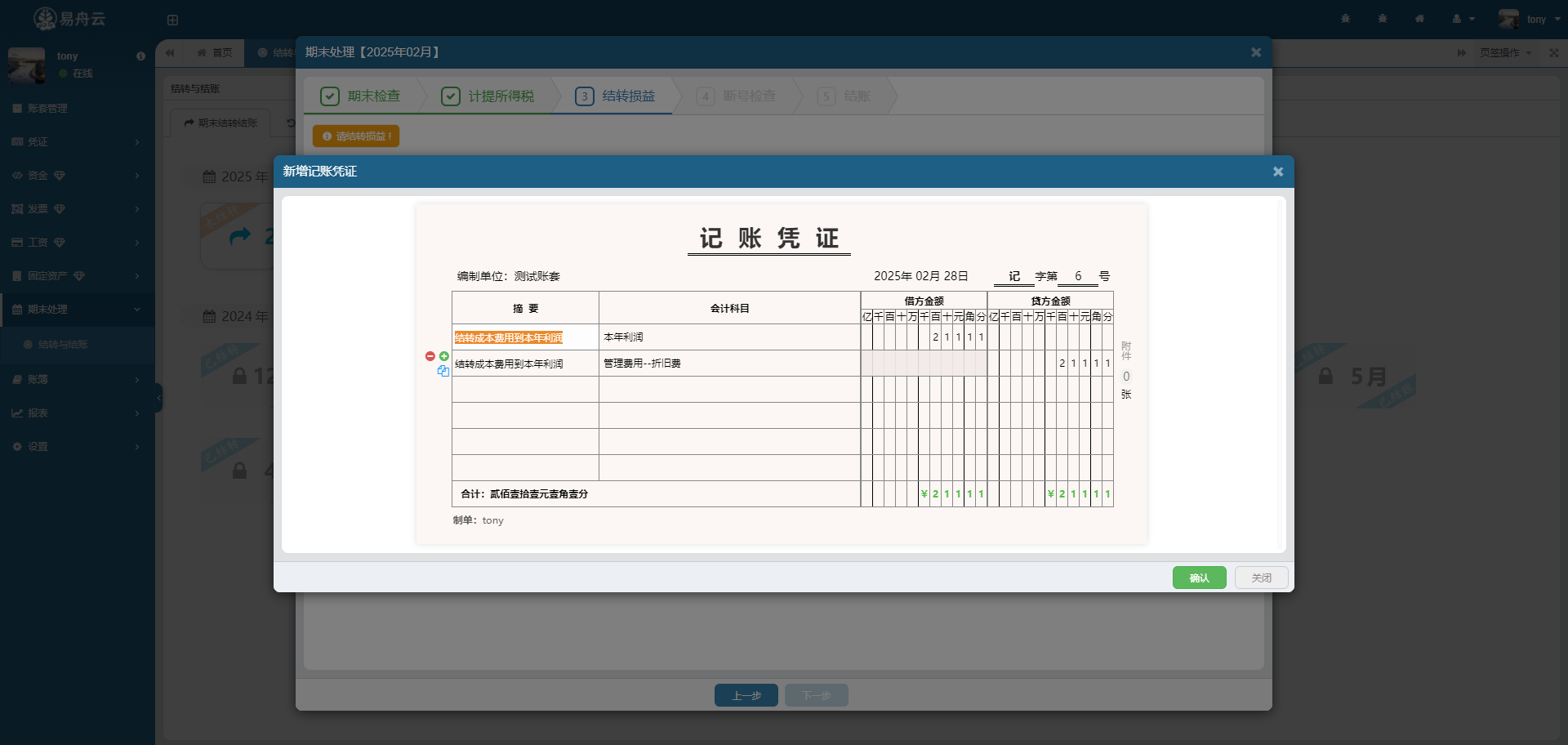
Task: Click the first bug icon in the top bar
Action: click(1345, 19)
